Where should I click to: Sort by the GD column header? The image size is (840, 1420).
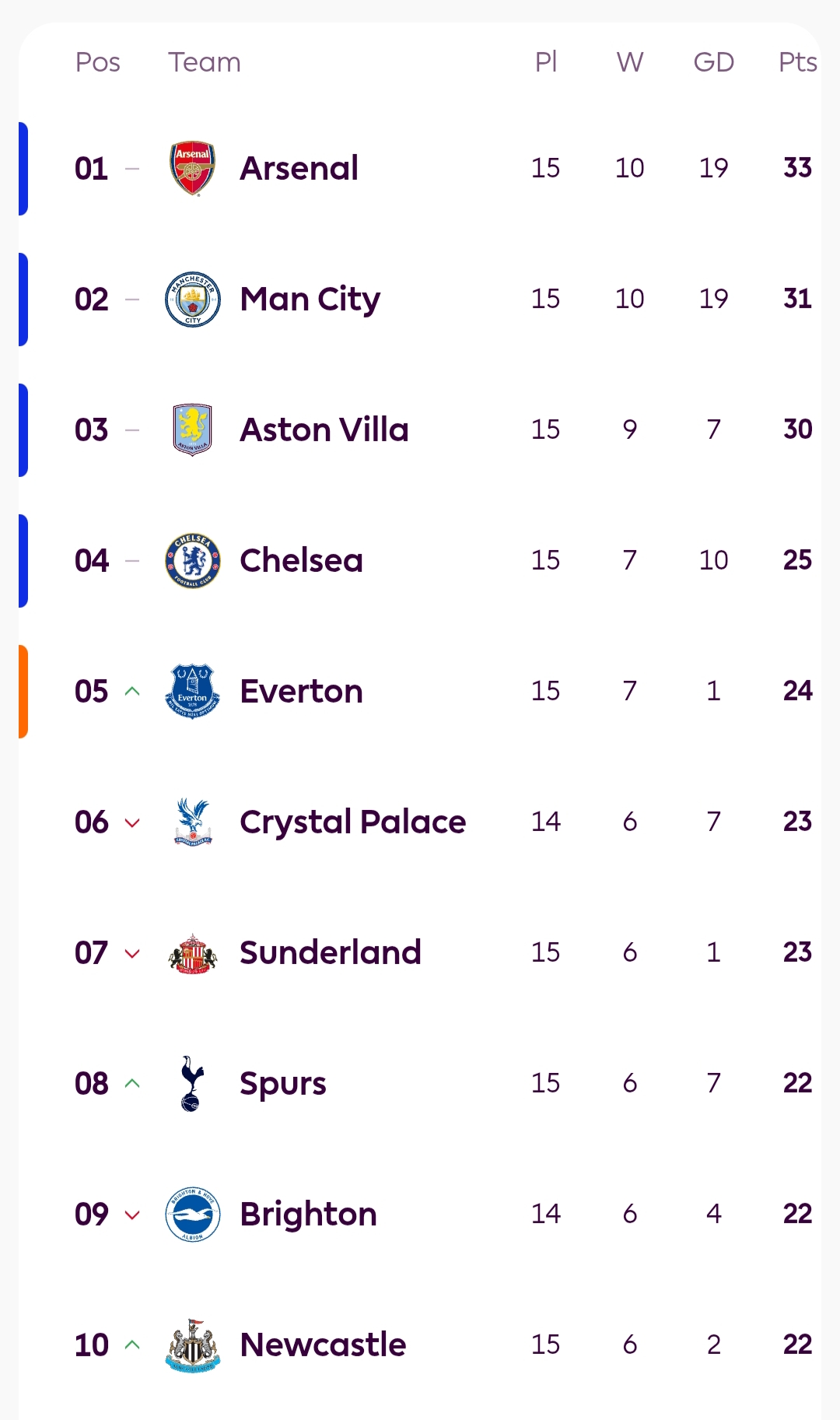point(713,62)
